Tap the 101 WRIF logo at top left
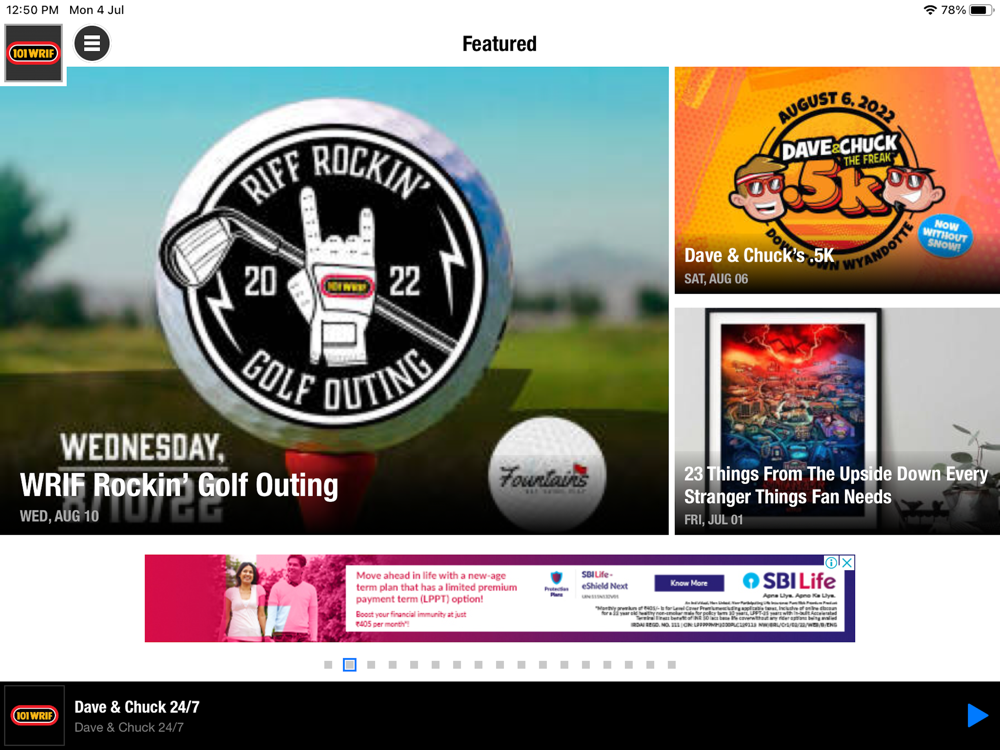Screen dimensions: 1000x750 pyautogui.click(x=33, y=54)
